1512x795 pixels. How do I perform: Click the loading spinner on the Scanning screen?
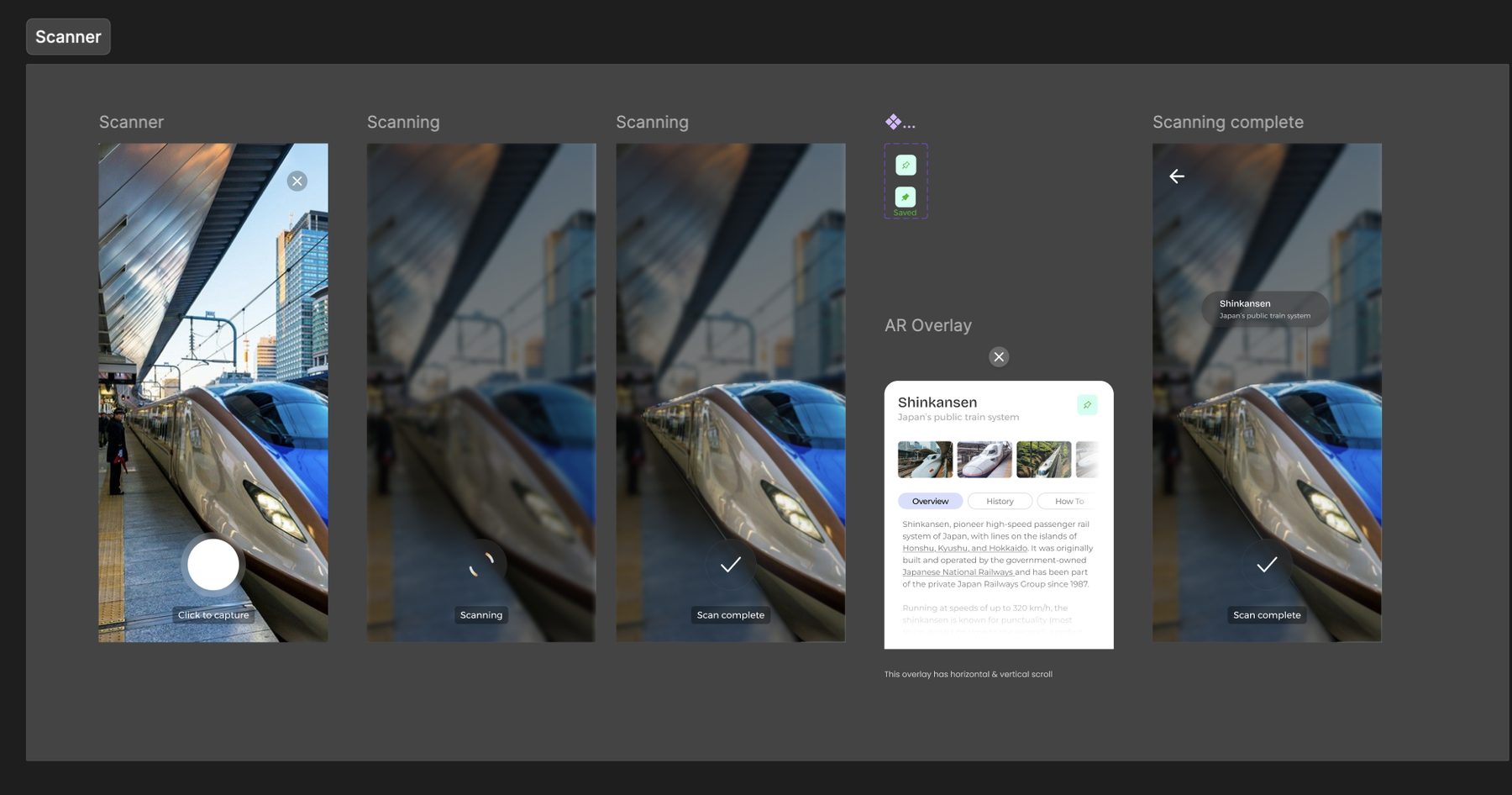pyautogui.click(x=481, y=565)
